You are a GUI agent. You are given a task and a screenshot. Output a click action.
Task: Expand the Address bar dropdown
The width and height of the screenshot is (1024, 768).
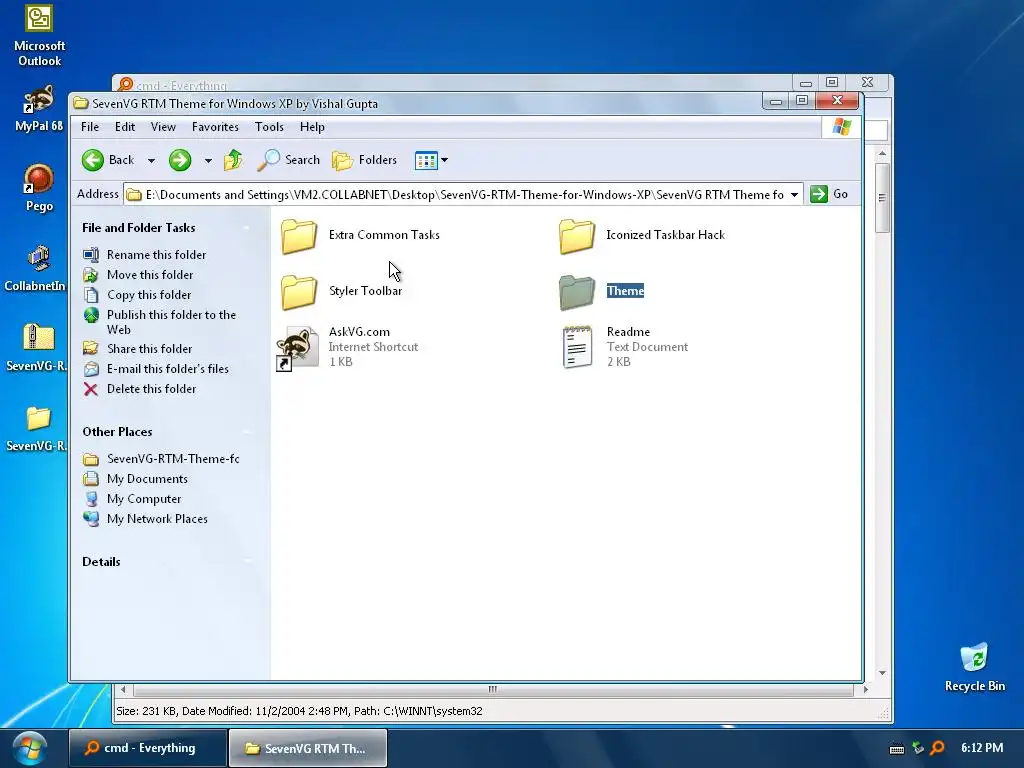794,195
